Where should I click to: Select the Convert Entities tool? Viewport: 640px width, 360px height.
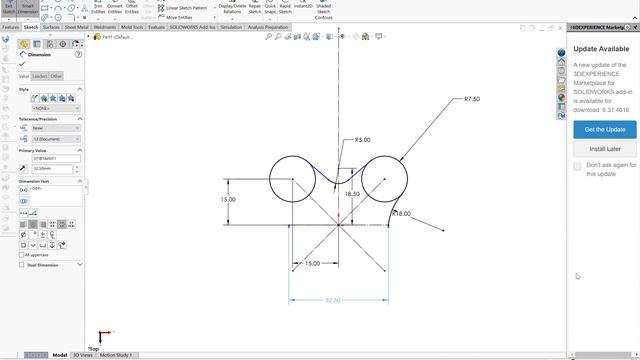pos(115,8)
